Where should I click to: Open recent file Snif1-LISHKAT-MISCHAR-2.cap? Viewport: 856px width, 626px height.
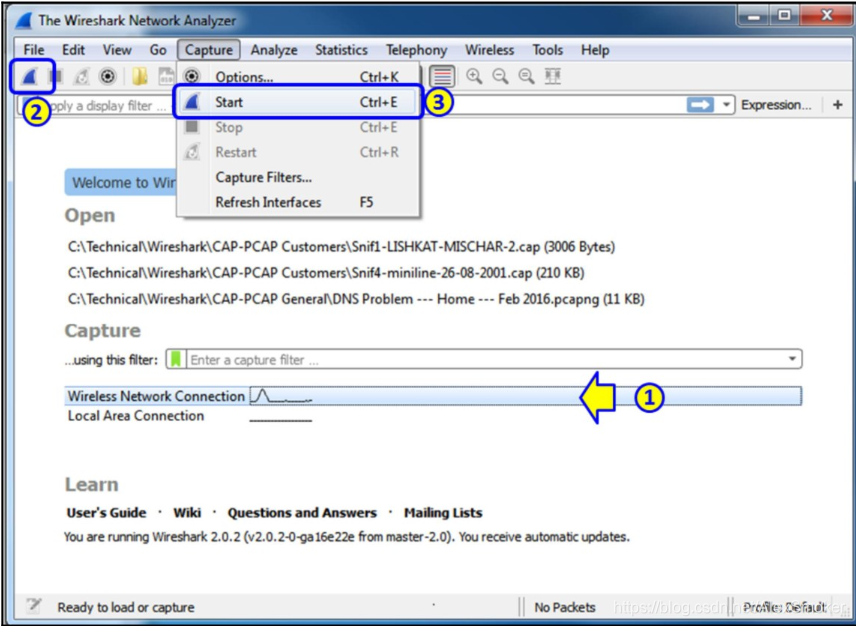coord(341,247)
